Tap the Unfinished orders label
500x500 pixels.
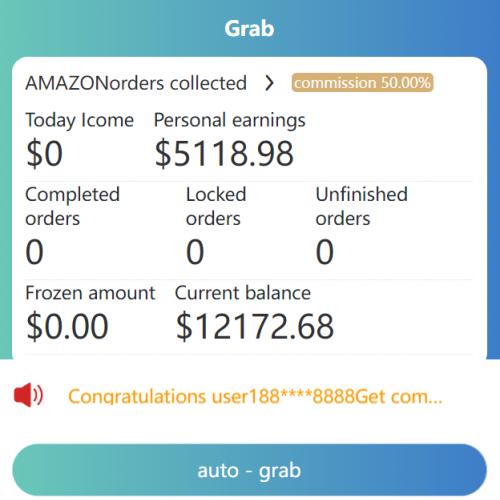(362, 206)
